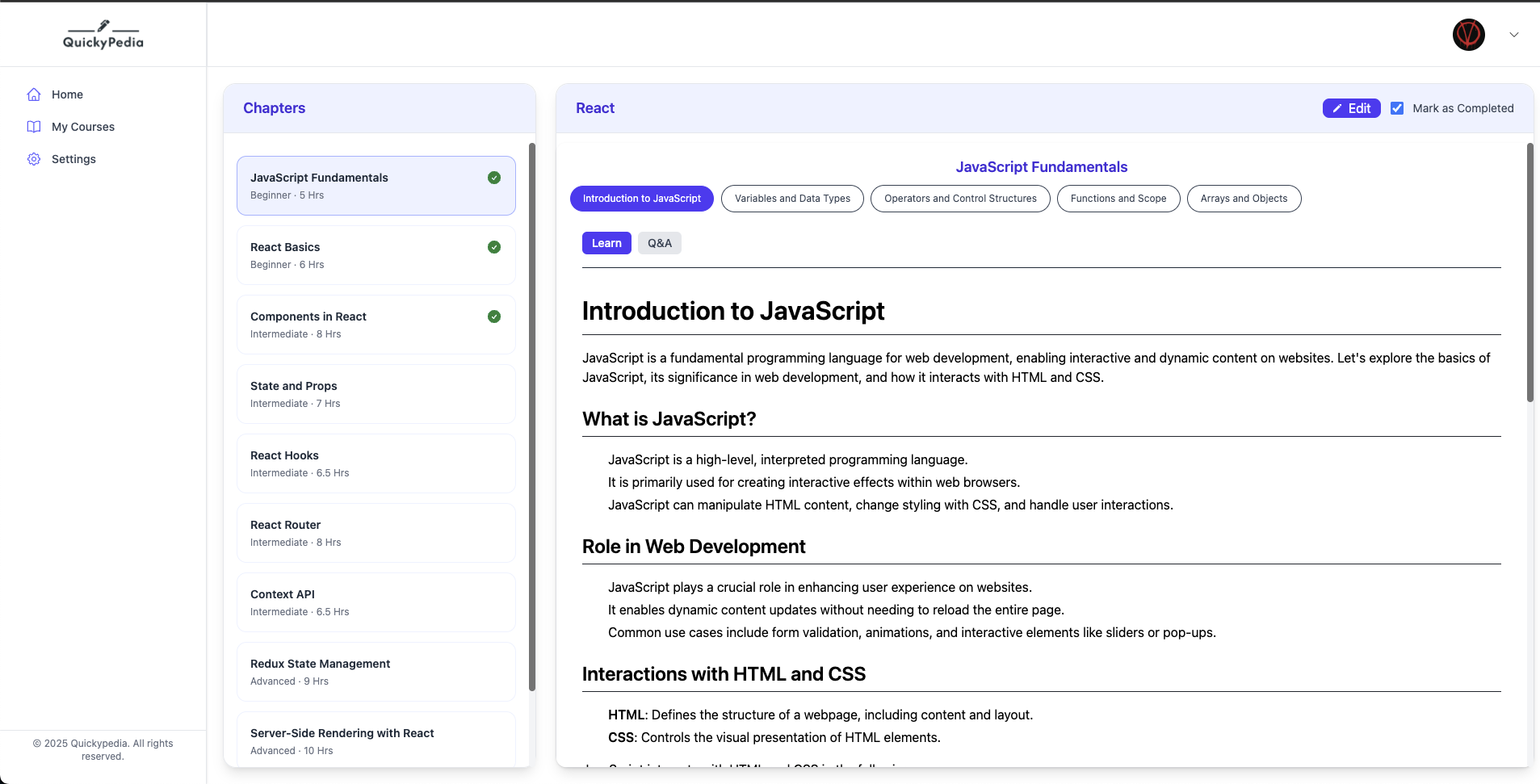The image size is (1540, 784).
Task: Switch to the Learn tab
Action: [x=606, y=243]
